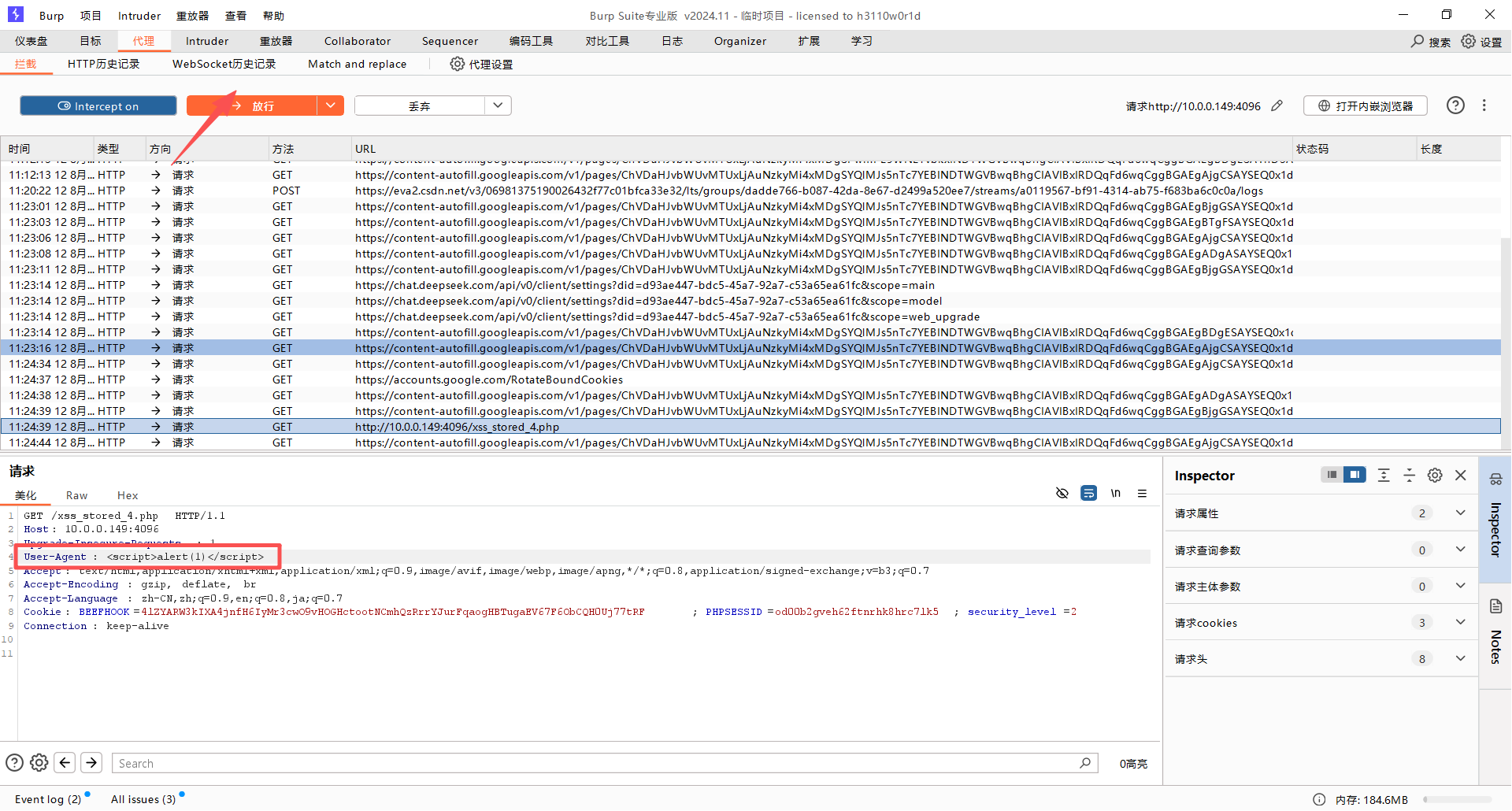Image resolution: width=1512 pixels, height=811 pixels.
Task: Toggle line wrap icon in request editor
Action: tap(1089, 494)
